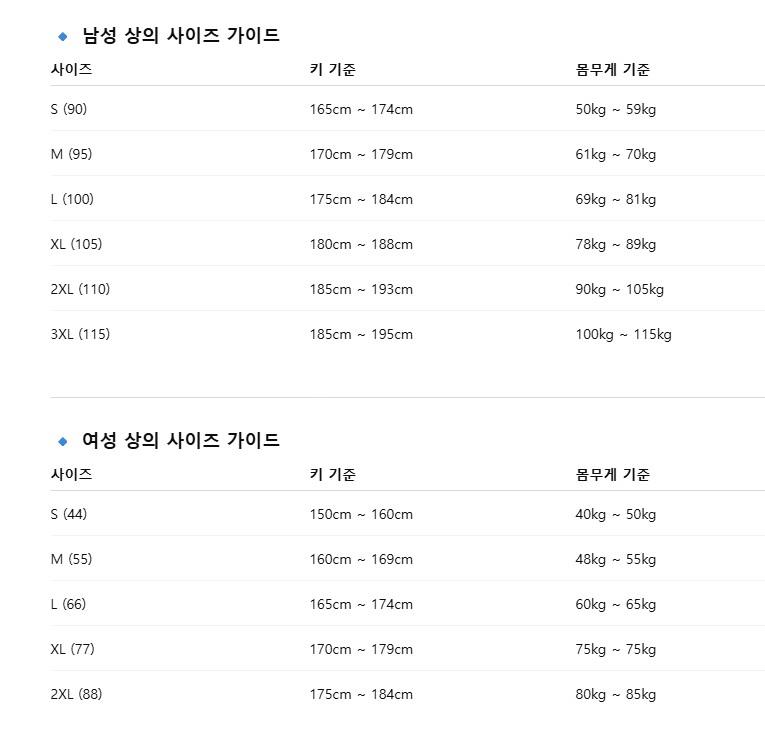Select the 여성 상의 사이즈 가이드 heading
Screen dimensions: 765x747
(180, 441)
